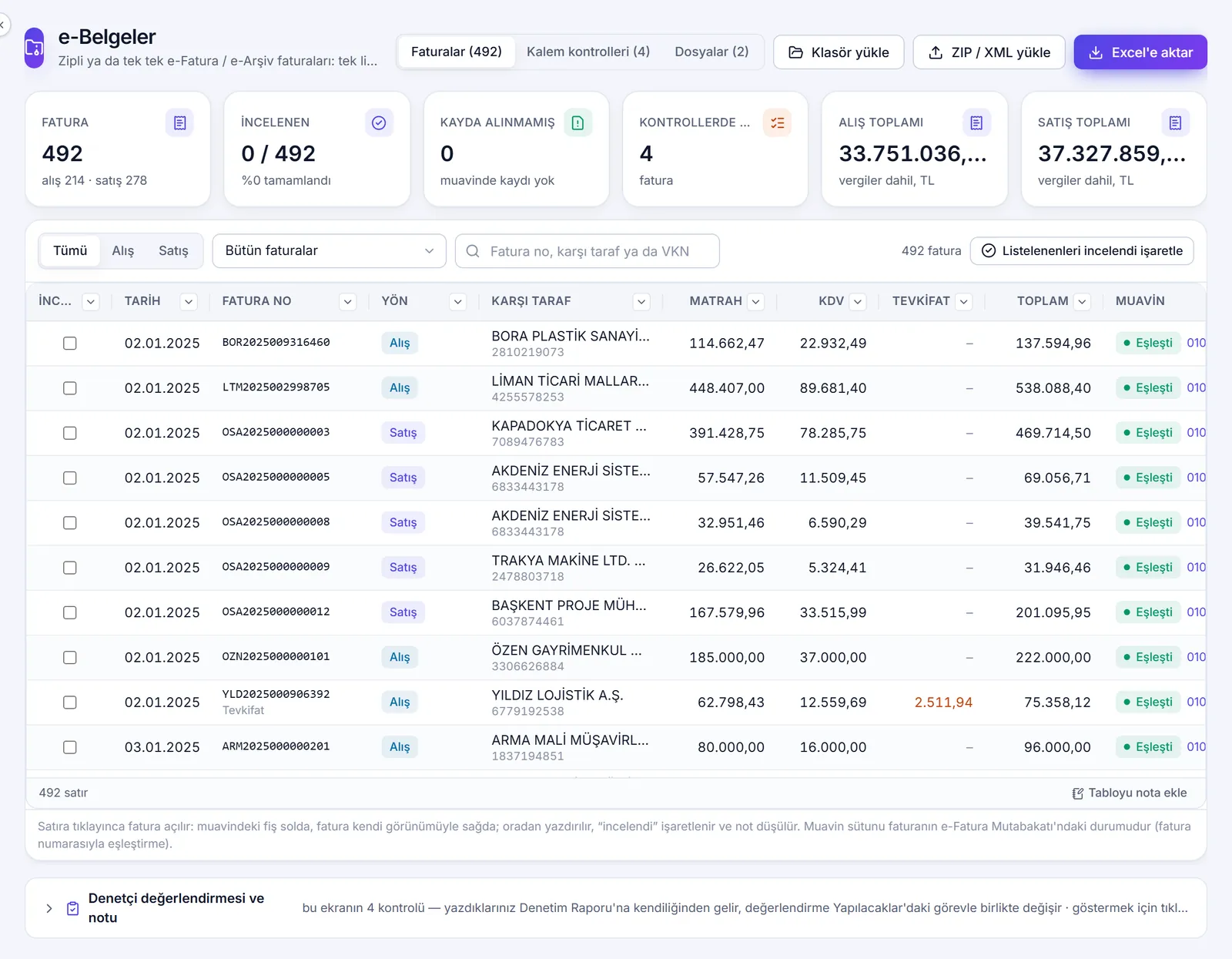Open the FATURA NO column filter chevron
Image resolution: width=1232 pixels, height=959 pixels.
pyautogui.click(x=348, y=302)
